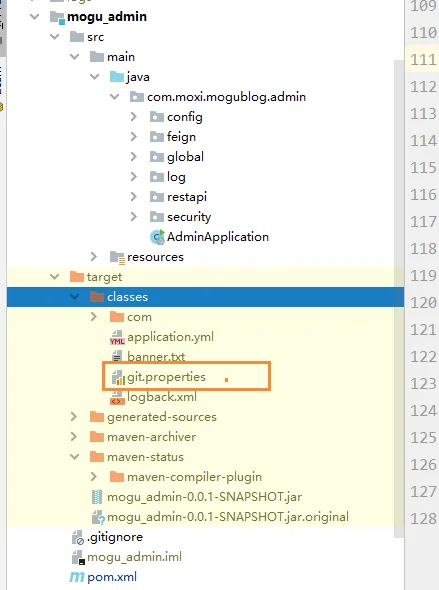
Task: Select the mogu_admin.iml file
Action: pos(134,557)
